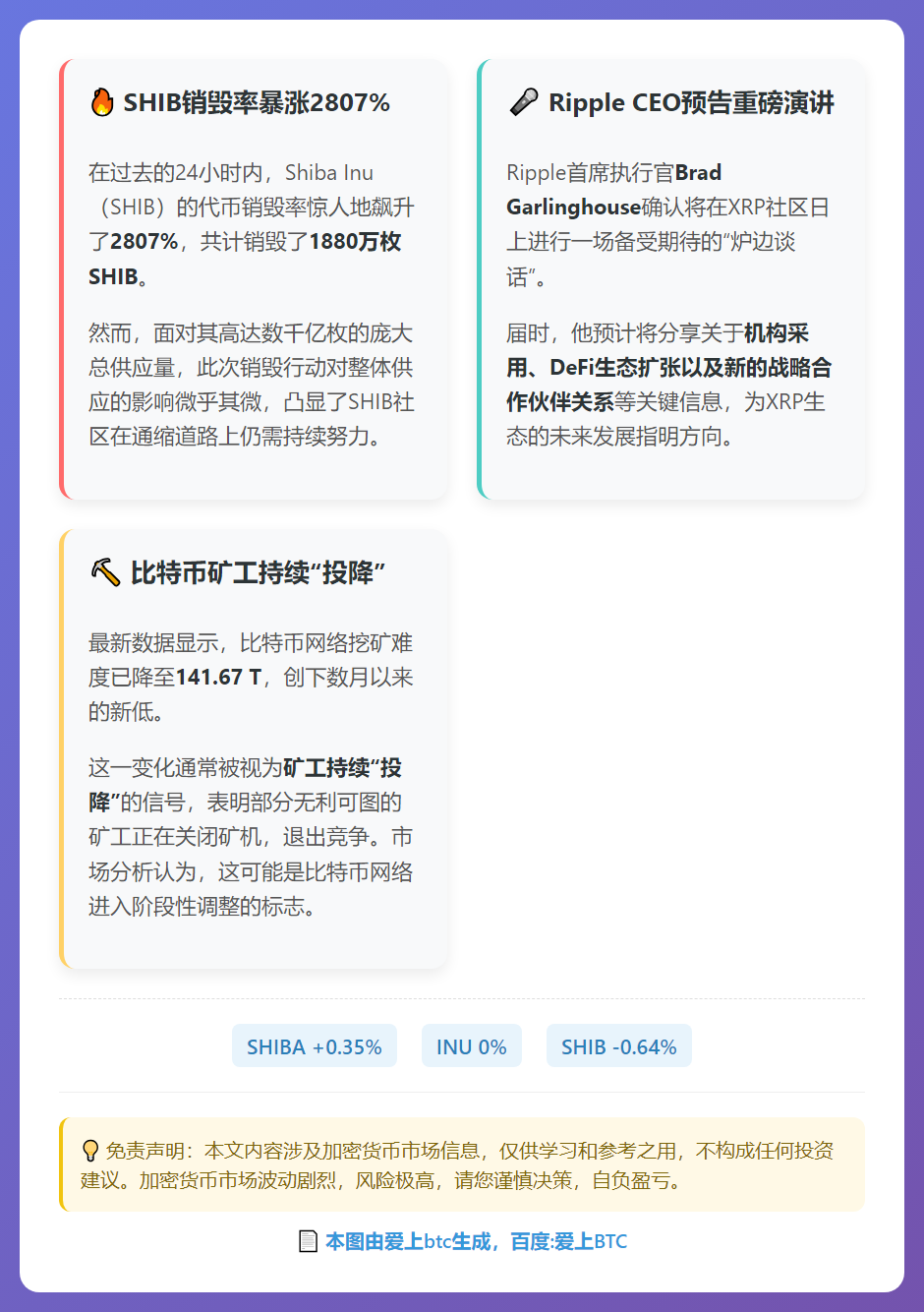
Task: Click the headline Ripple CEO预告重磅演讲
Action: tap(691, 102)
